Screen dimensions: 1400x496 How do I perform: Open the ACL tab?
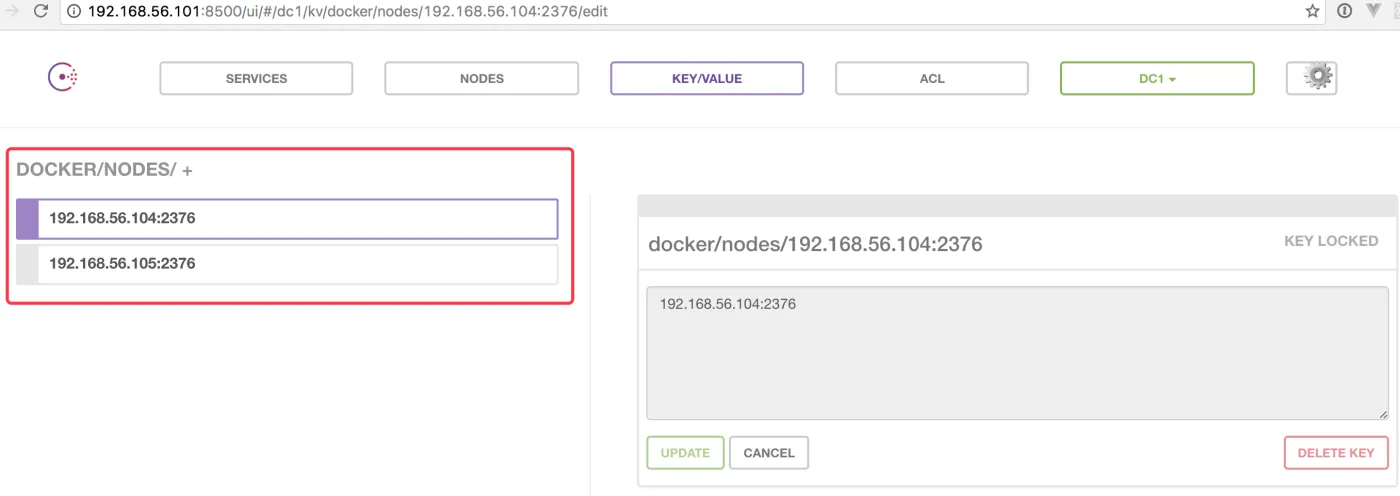click(x=932, y=78)
